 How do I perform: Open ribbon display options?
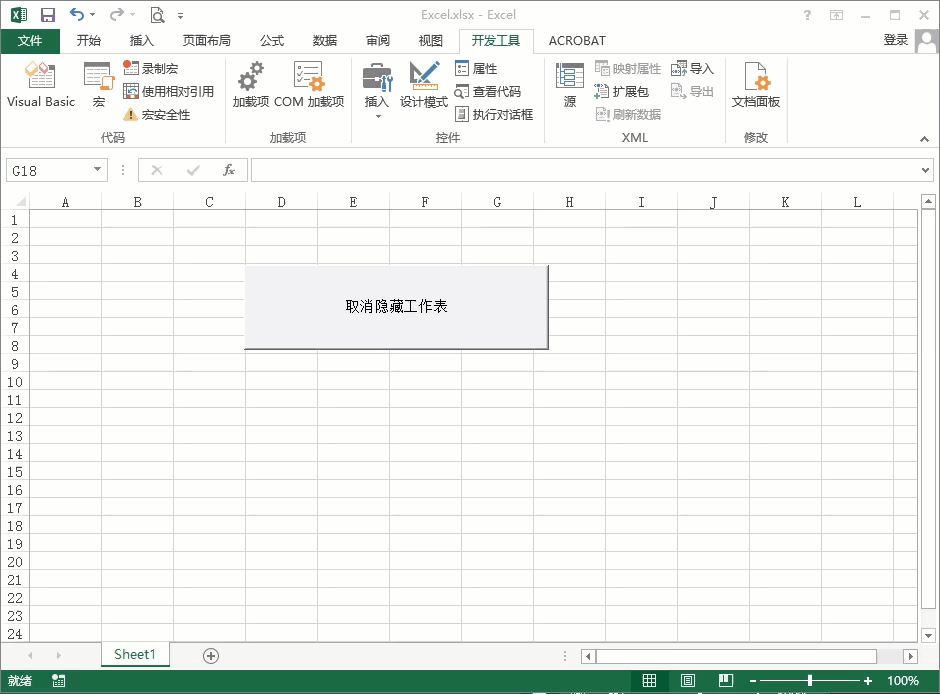836,15
